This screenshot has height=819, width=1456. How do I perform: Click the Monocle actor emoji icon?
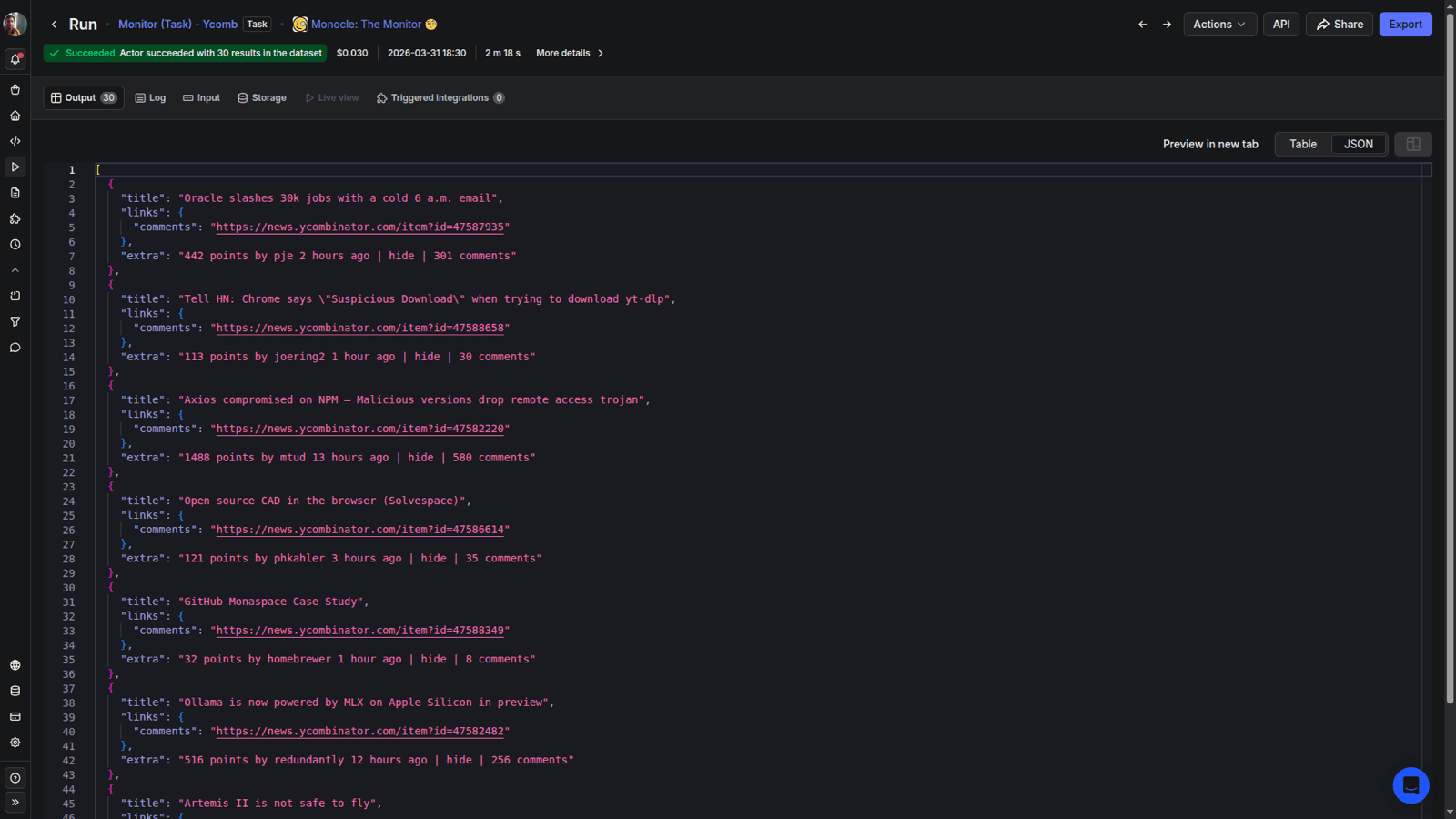(299, 25)
